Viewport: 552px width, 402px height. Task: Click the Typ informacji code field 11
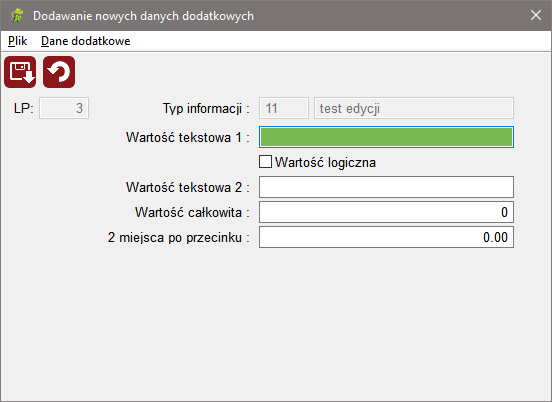tap(284, 108)
